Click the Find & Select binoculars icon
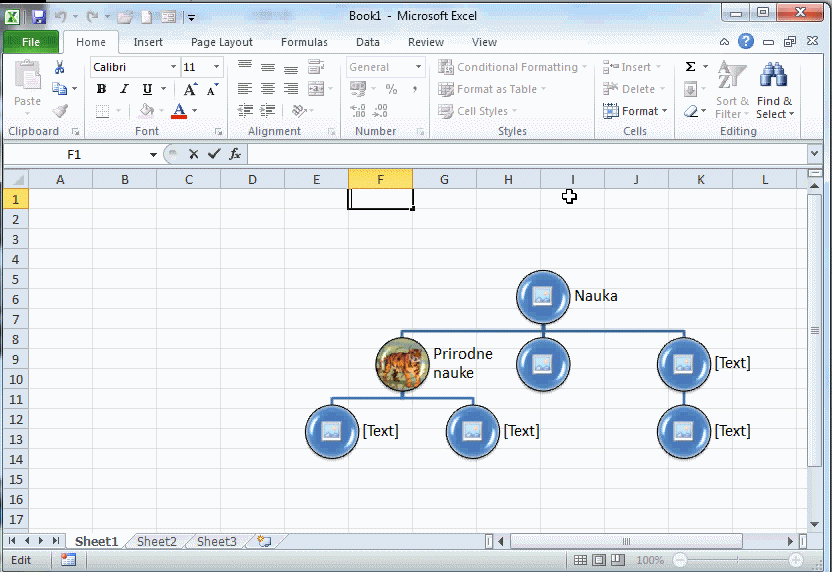 coord(773,77)
